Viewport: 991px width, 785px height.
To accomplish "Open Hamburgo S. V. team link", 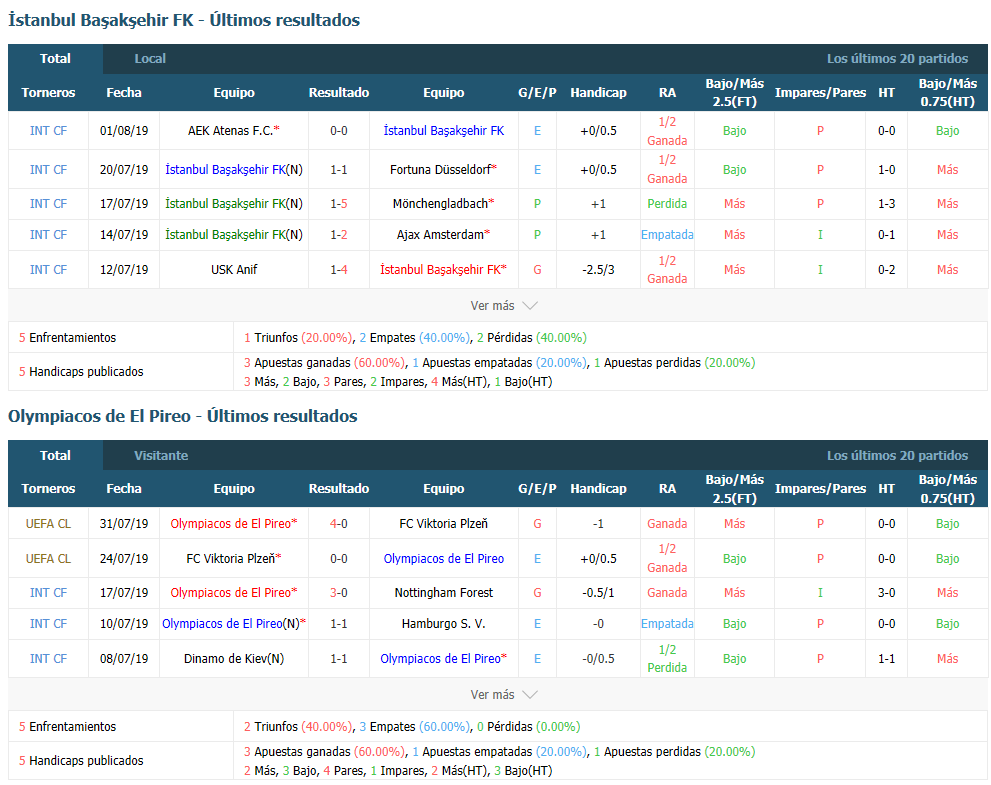I will (444, 624).
